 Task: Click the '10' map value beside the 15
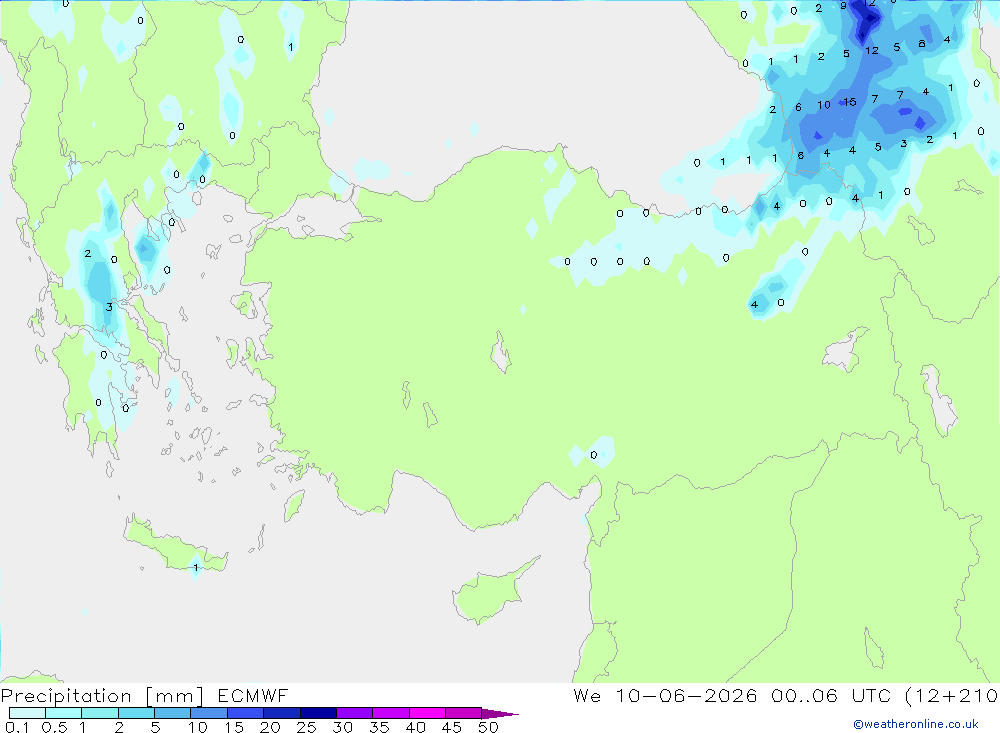(x=824, y=105)
